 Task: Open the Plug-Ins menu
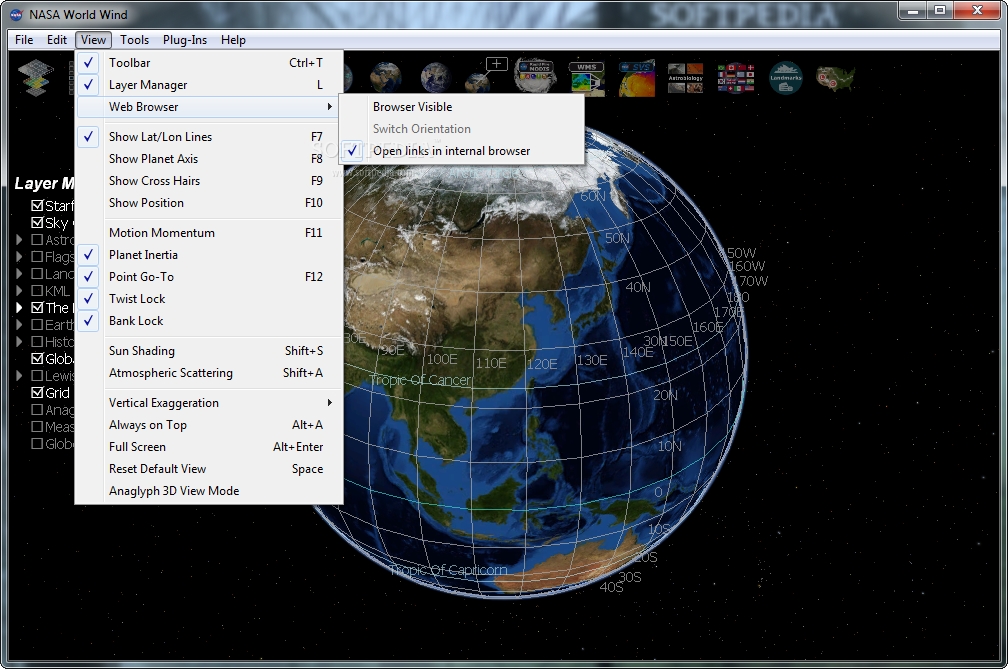184,40
